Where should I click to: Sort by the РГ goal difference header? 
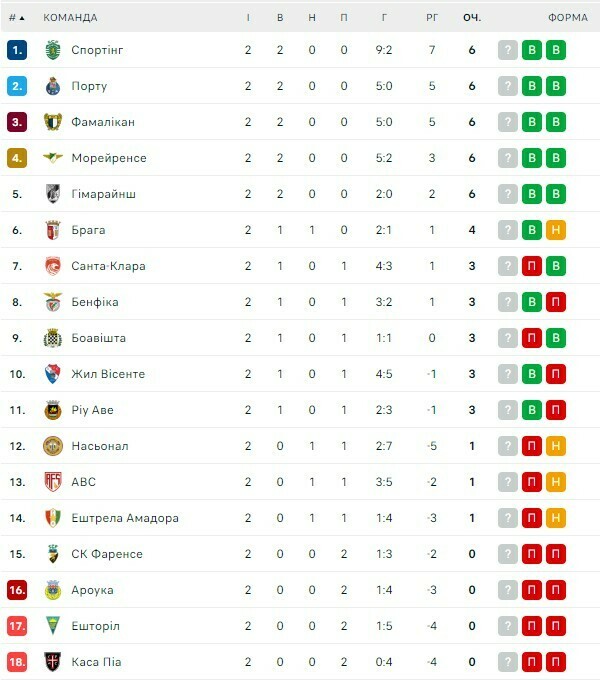(x=432, y=17)
